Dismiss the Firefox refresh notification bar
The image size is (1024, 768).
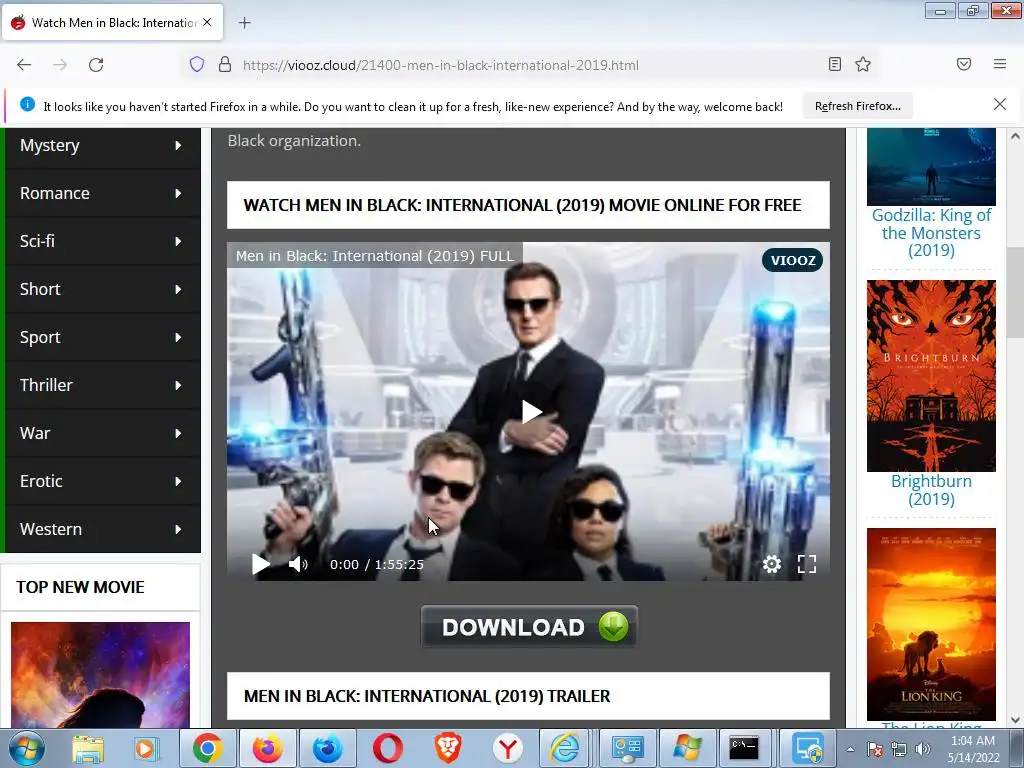(x=1000, y=104)
